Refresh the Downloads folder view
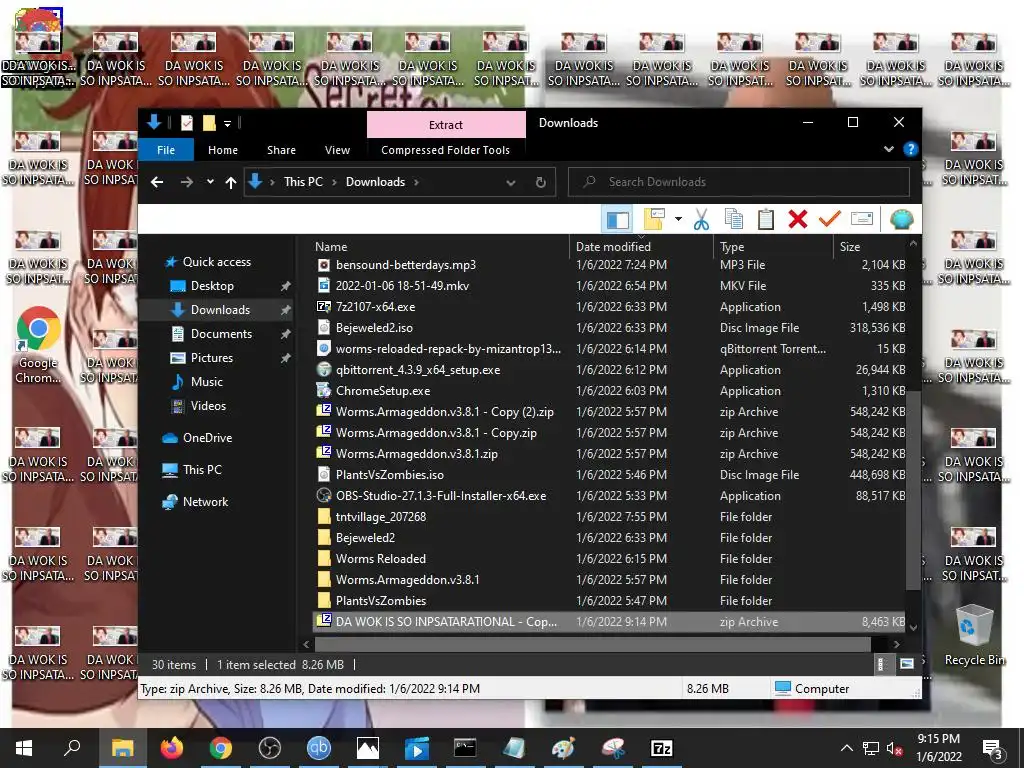This screenshot has height=768, width=1024. pyautogui.click(x=541, y=182)
